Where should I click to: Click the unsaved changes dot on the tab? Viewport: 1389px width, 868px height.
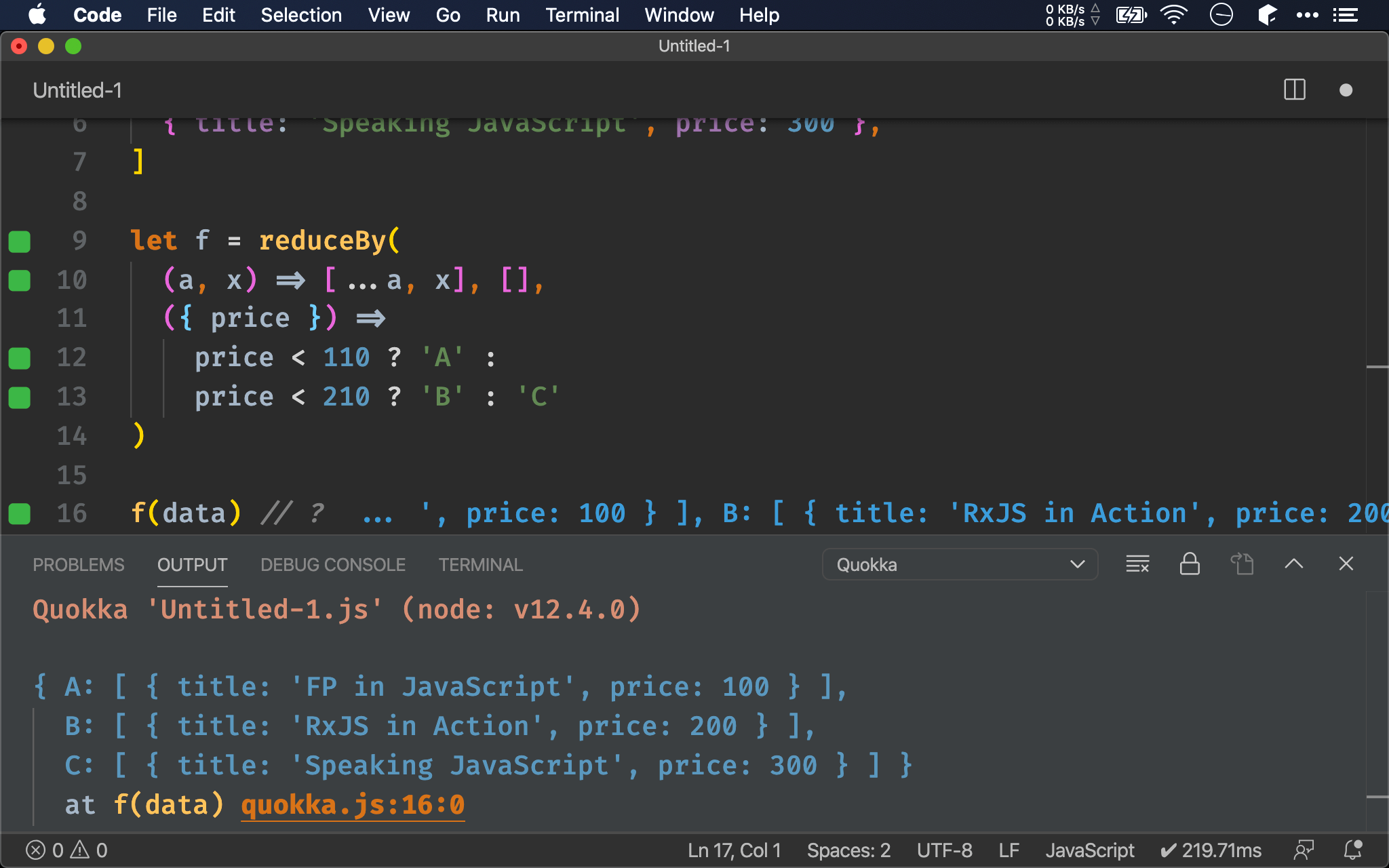(x=1346, y=90)
